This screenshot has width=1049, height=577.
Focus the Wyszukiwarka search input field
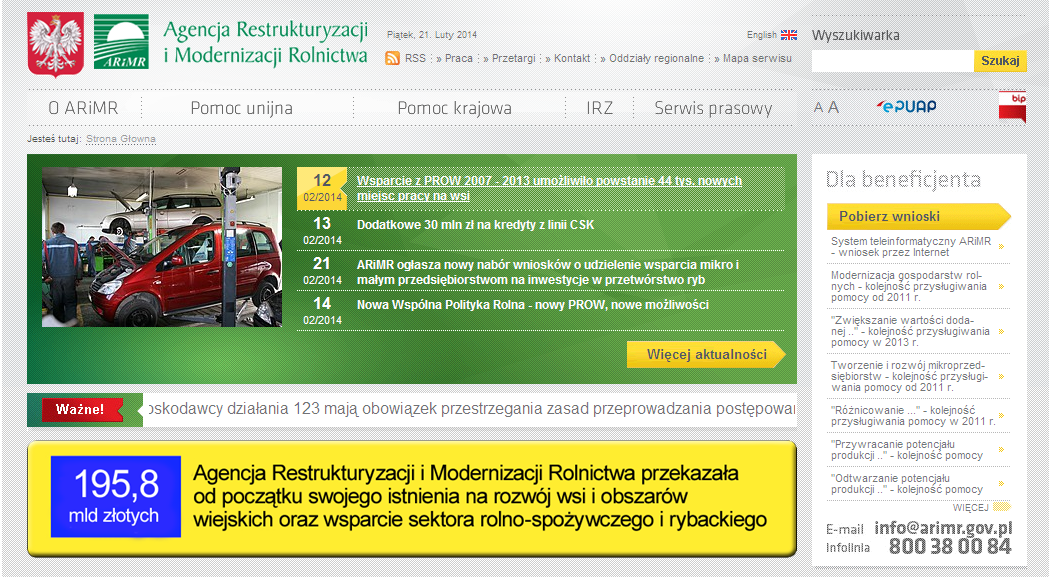[892, 61]
